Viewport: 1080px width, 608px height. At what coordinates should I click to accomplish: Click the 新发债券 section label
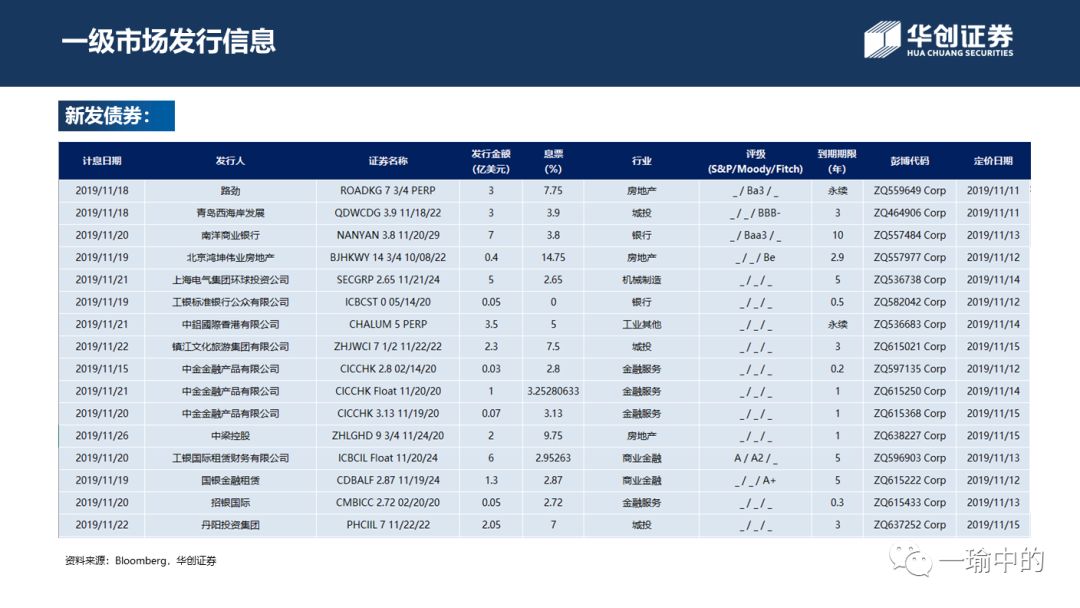[x=116, y=116]
